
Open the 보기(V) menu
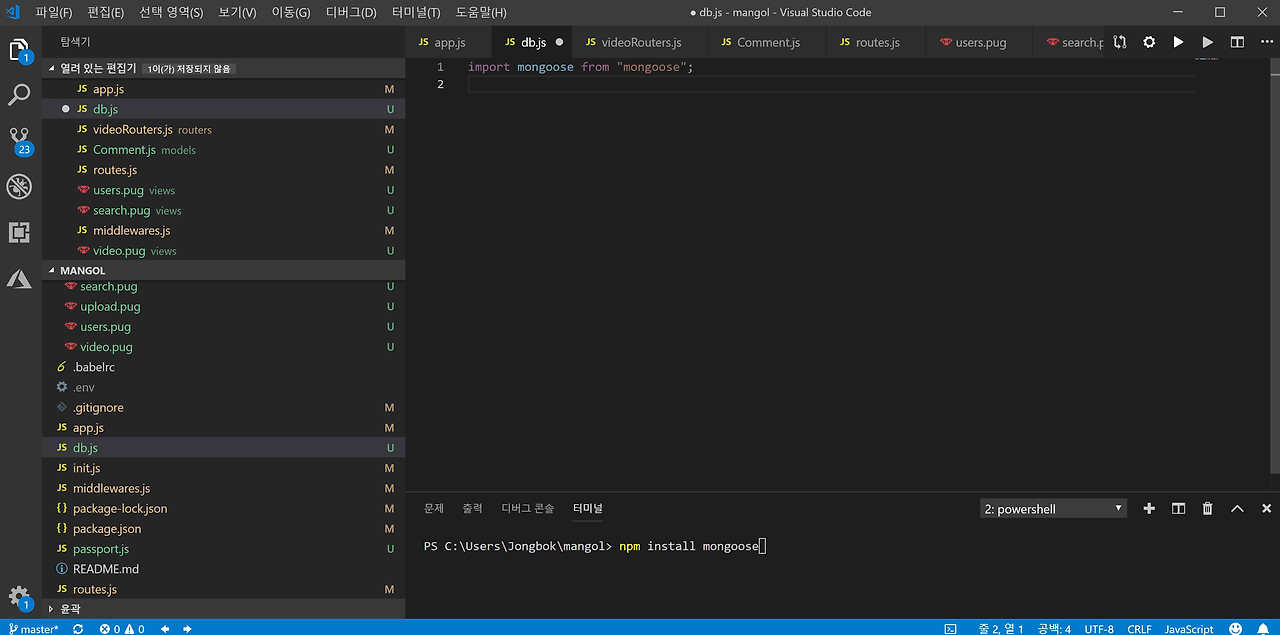[238, 12]
